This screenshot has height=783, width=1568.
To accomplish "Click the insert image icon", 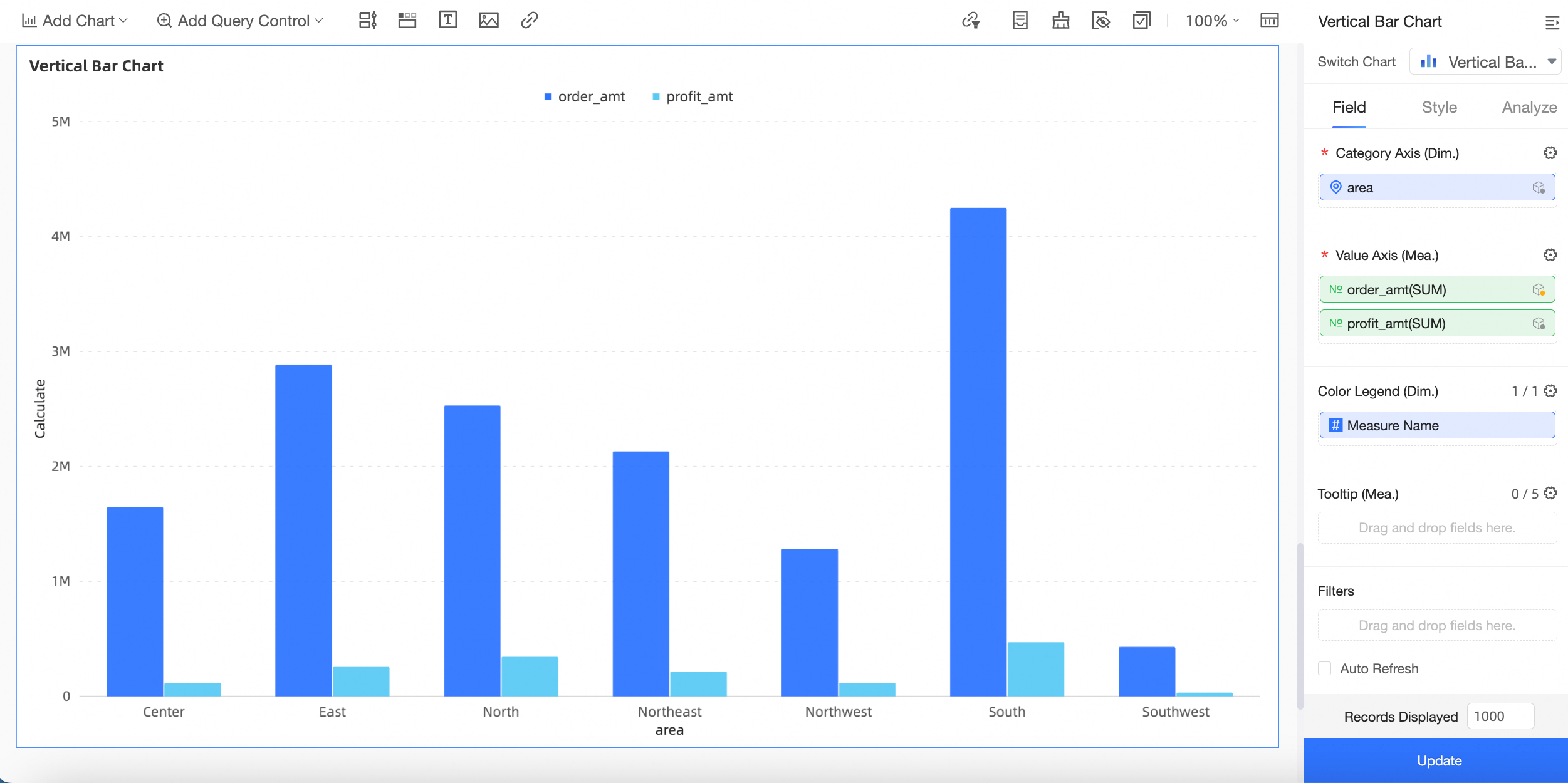I will pyautogui.click(x=488, y=21).
